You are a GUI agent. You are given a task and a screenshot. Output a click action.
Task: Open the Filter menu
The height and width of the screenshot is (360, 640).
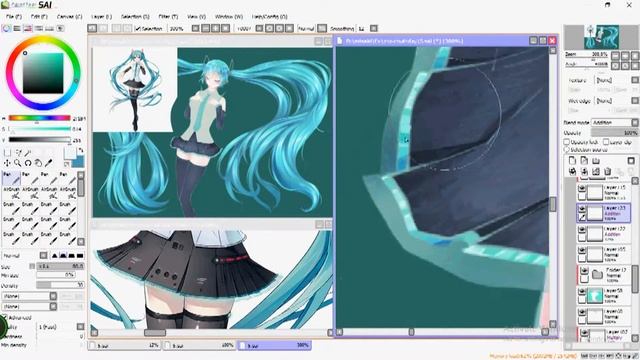[x=168, y=17]
